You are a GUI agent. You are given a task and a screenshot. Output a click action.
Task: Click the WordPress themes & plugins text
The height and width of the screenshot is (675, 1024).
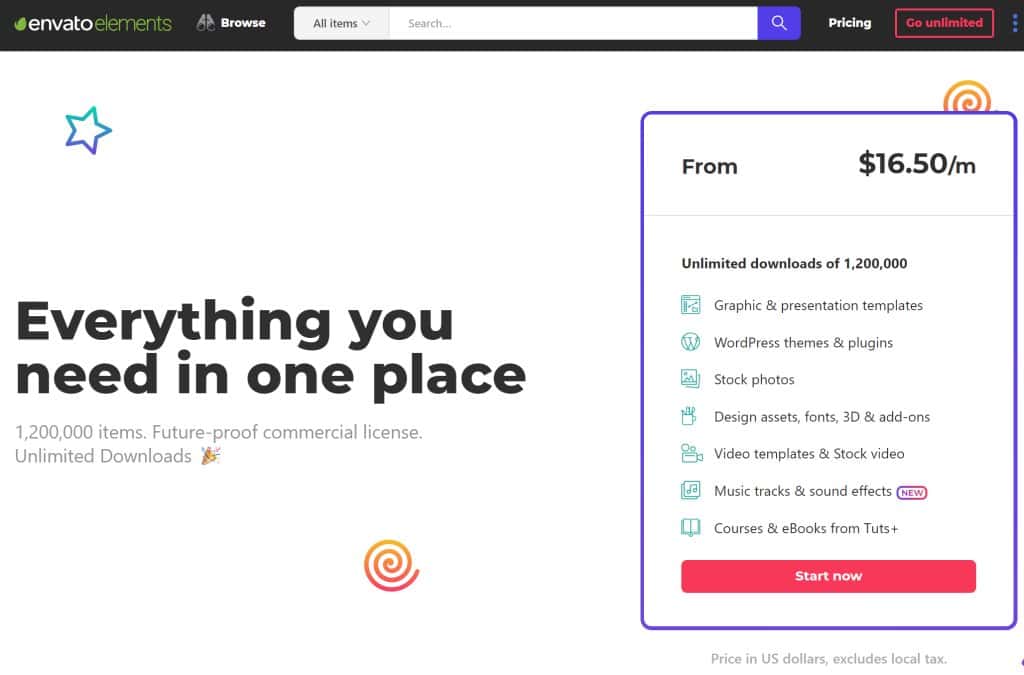[803, 342]
